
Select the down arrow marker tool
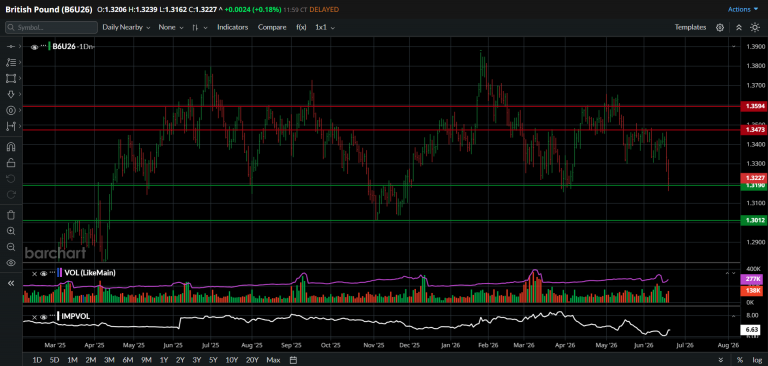(x=11, y=94)
